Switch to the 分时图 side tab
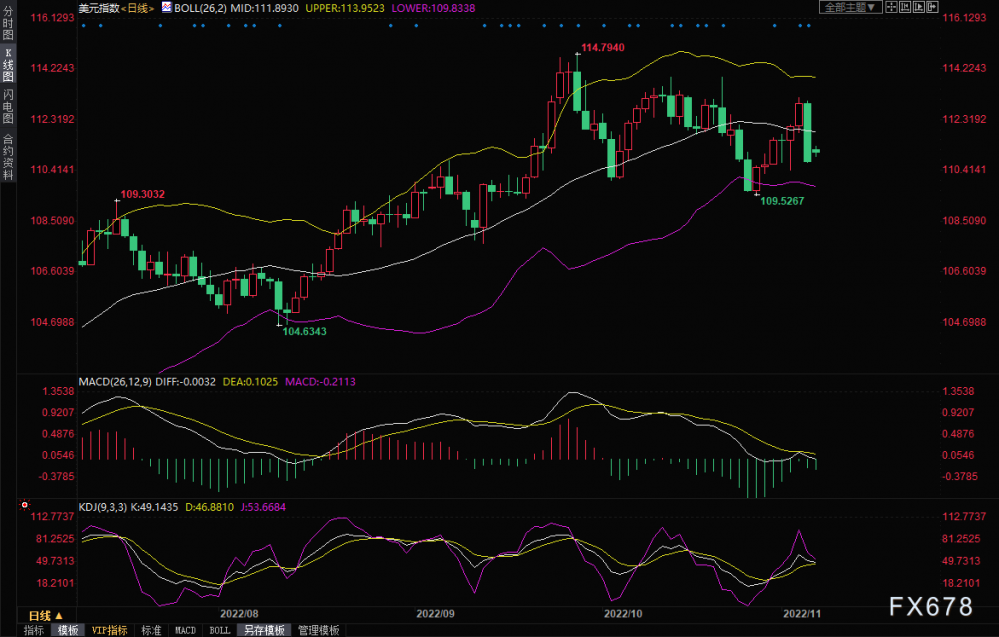999x637 pixels. [8, 23]
